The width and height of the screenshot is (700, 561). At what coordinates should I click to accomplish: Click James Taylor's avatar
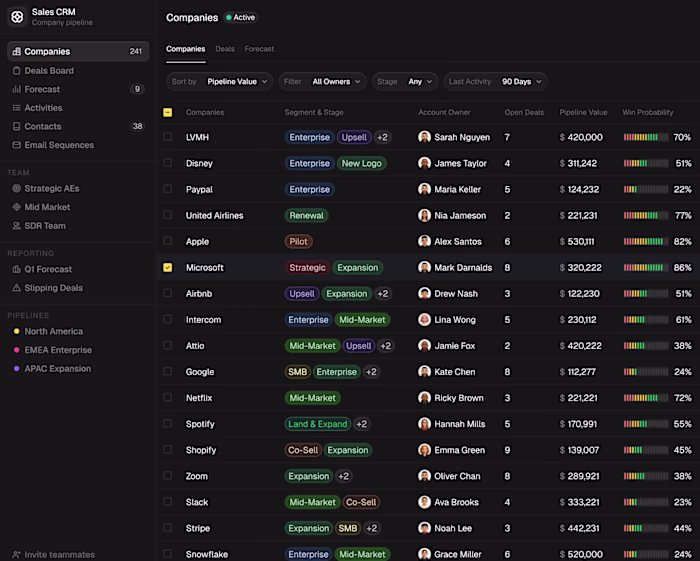pyautogui.click(x=424, y=163)
